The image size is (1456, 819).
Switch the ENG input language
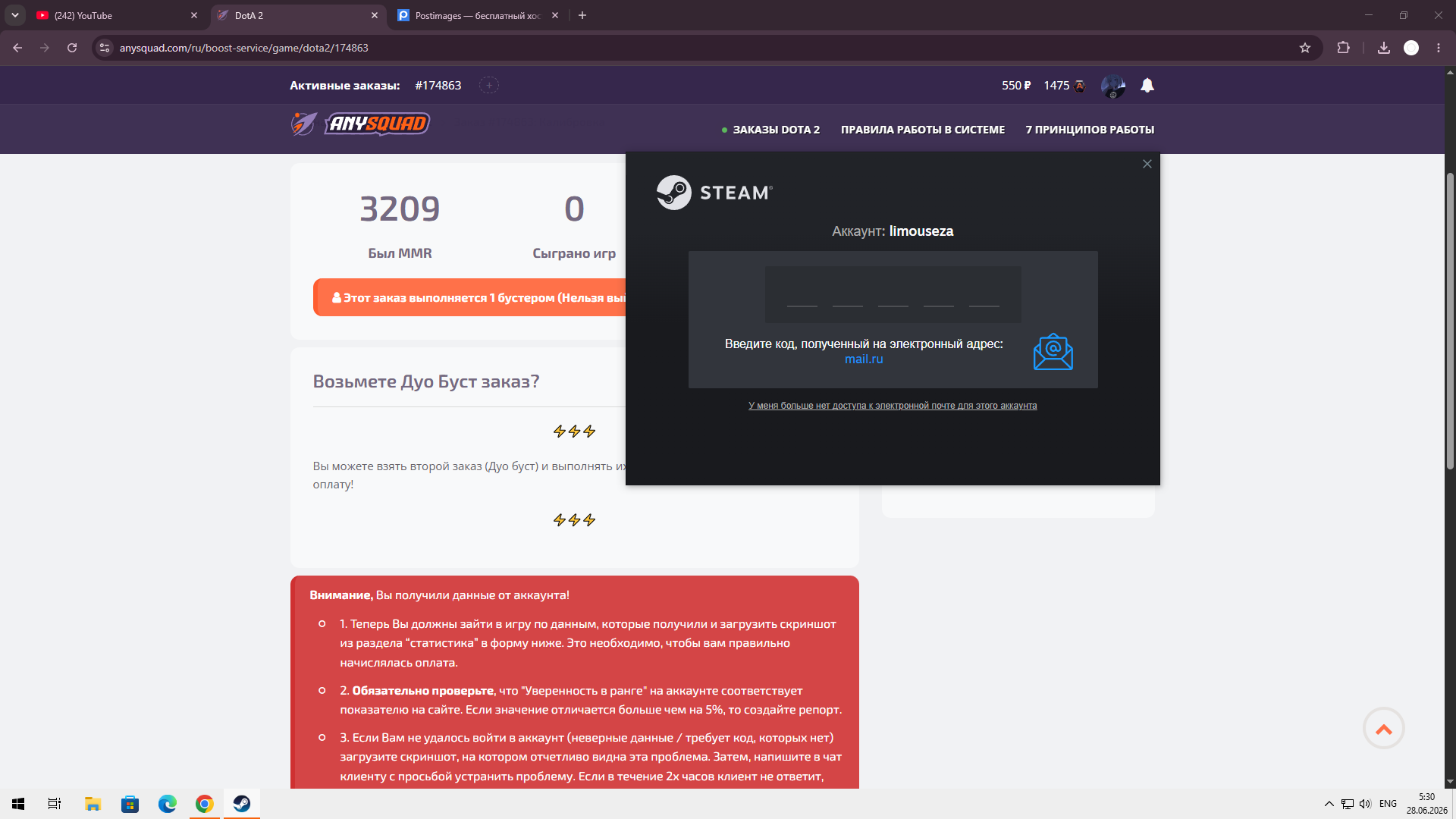pyautogui.click(x=1389, y=804)
